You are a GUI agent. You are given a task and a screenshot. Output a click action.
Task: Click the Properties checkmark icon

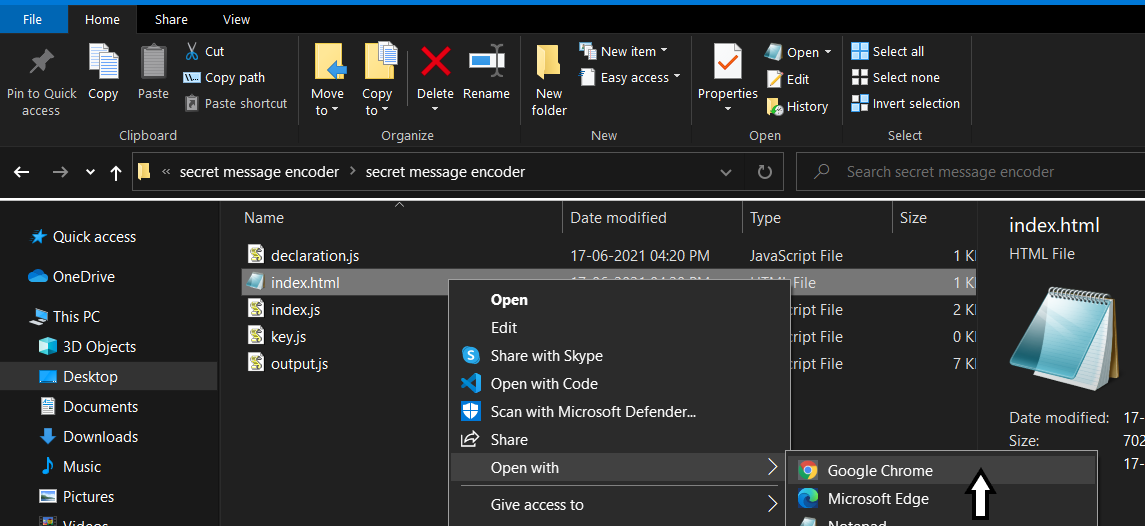(x=727, y=62)
